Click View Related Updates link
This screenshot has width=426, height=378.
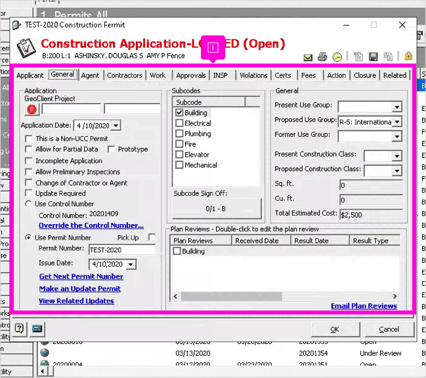click(76, 301)
